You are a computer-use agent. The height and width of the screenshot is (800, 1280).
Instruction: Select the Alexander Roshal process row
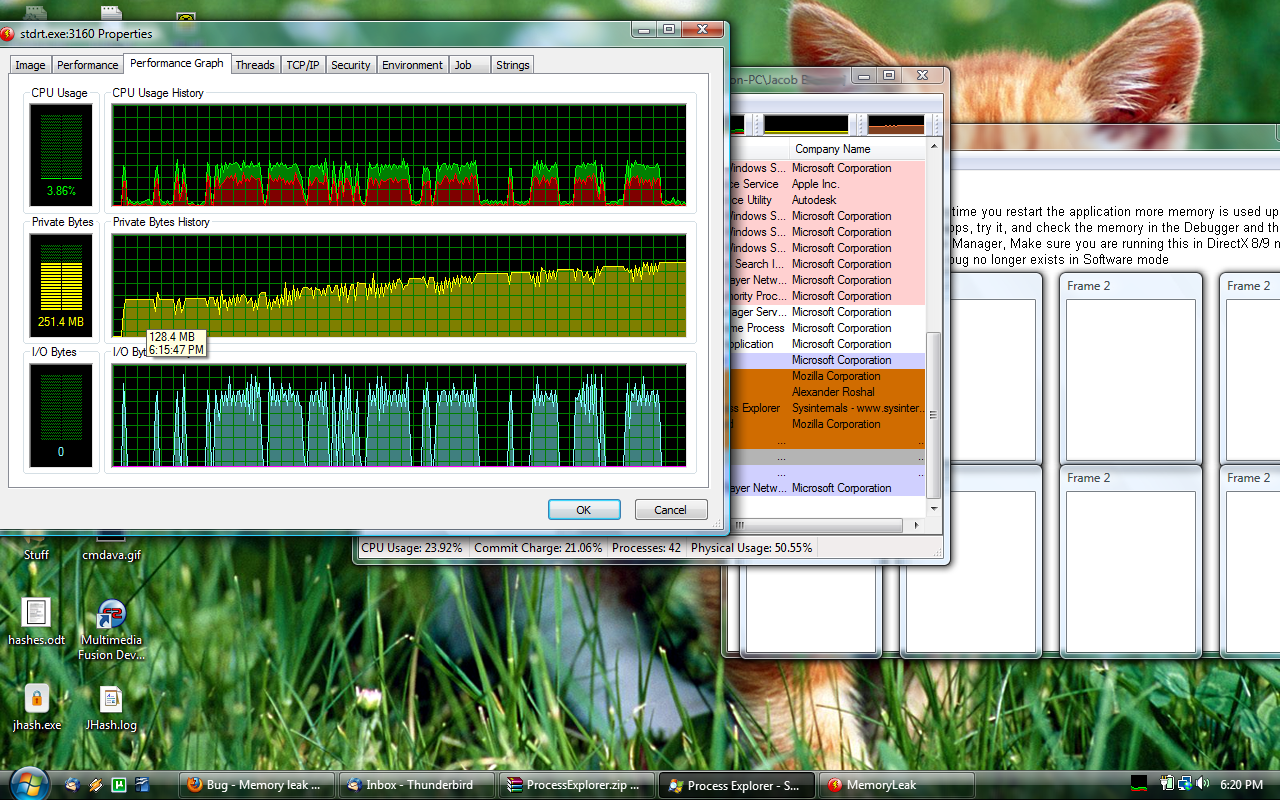pyautogui.click(x=833, y=392)
